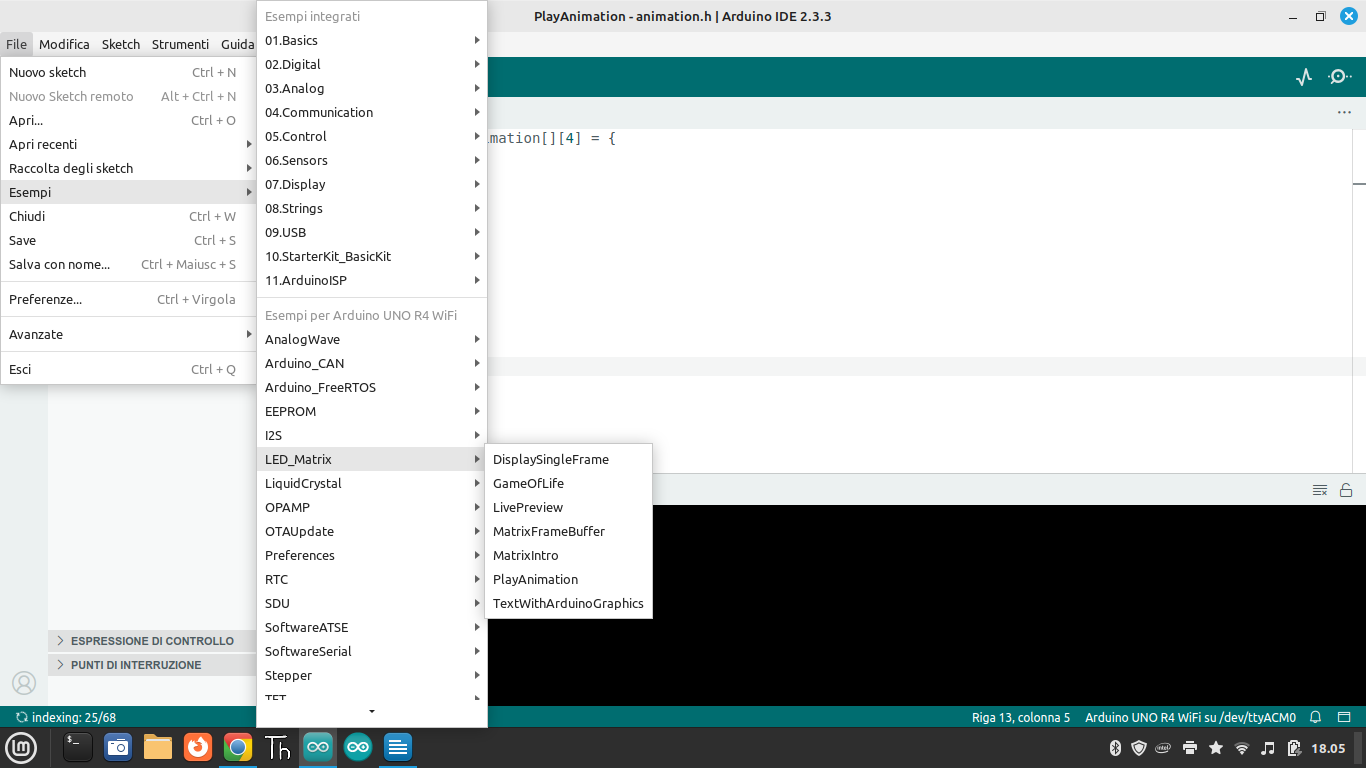Open the second Arduino IDE taskbar icon
The height and width of the screenshot is (768, 1366).
coord(358,747)
